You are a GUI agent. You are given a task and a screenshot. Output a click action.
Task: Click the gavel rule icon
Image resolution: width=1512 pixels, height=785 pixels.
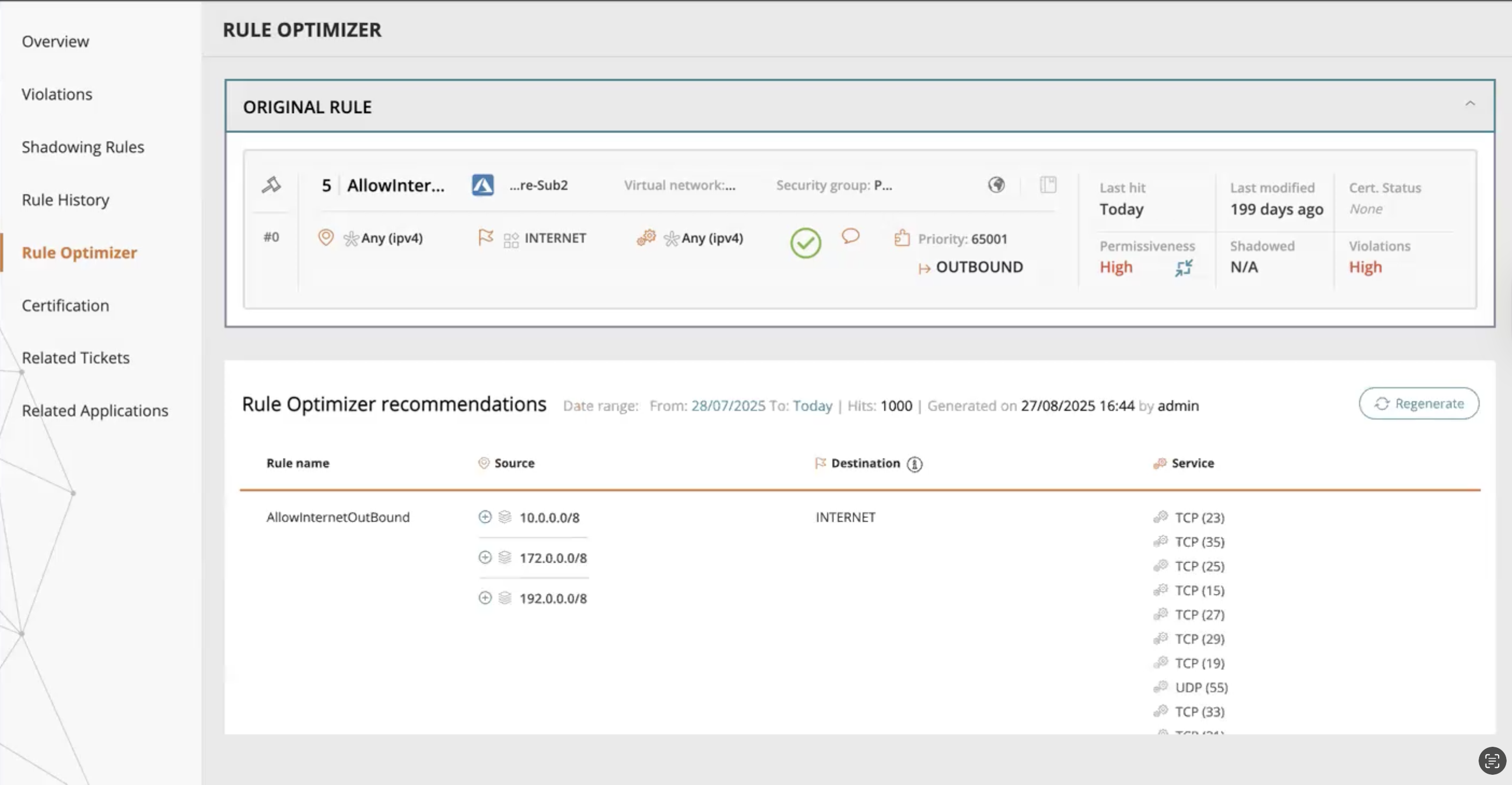pos(271,185)
